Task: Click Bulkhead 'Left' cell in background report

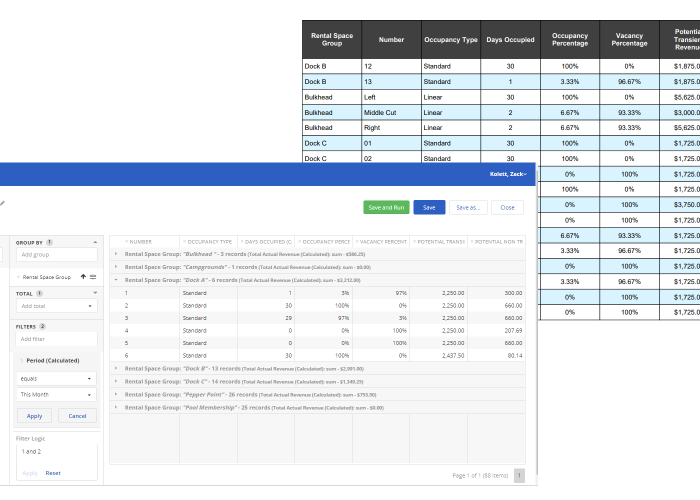Action: click(x=391, y=97)
